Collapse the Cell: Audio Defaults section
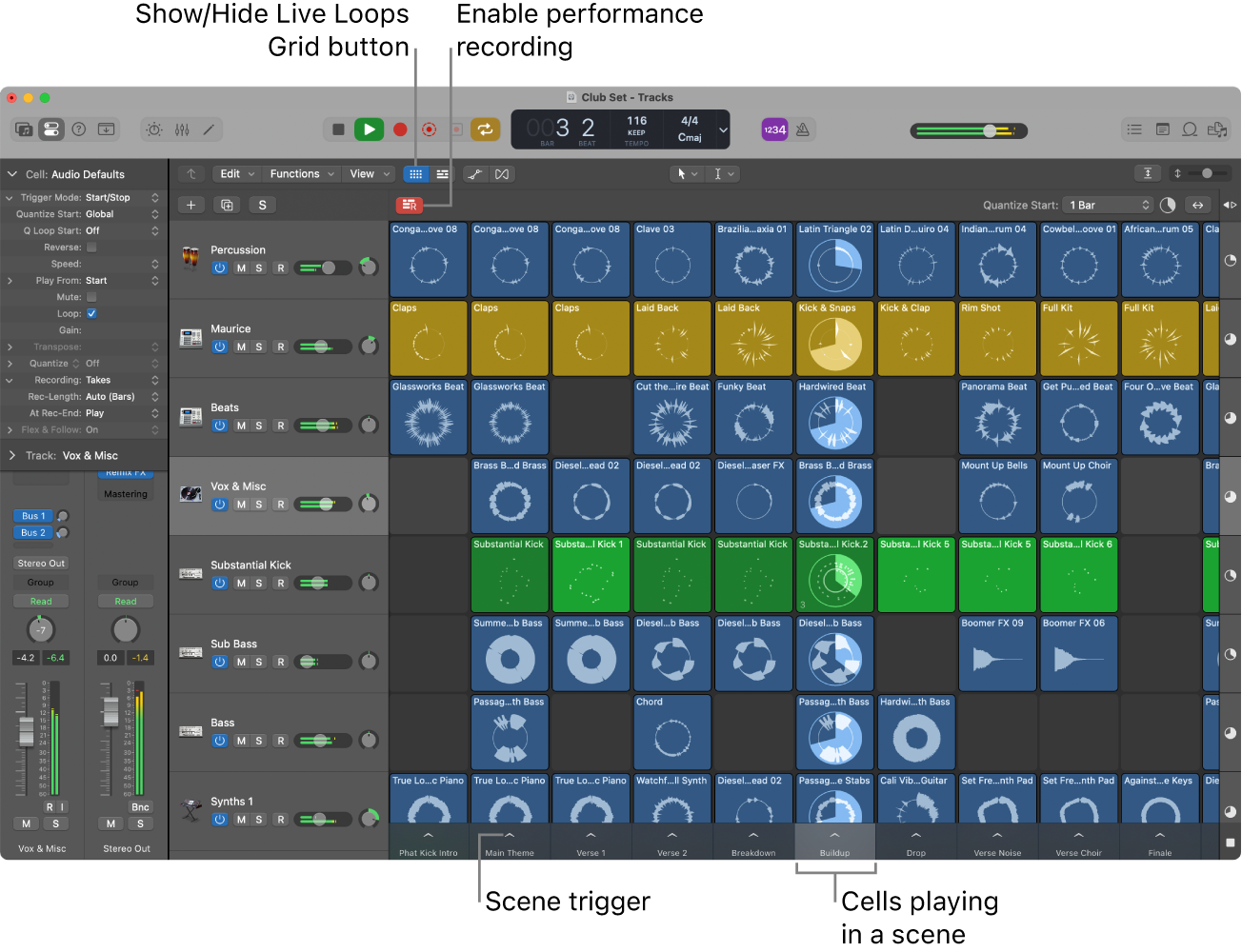 click(x=11, y=173)
